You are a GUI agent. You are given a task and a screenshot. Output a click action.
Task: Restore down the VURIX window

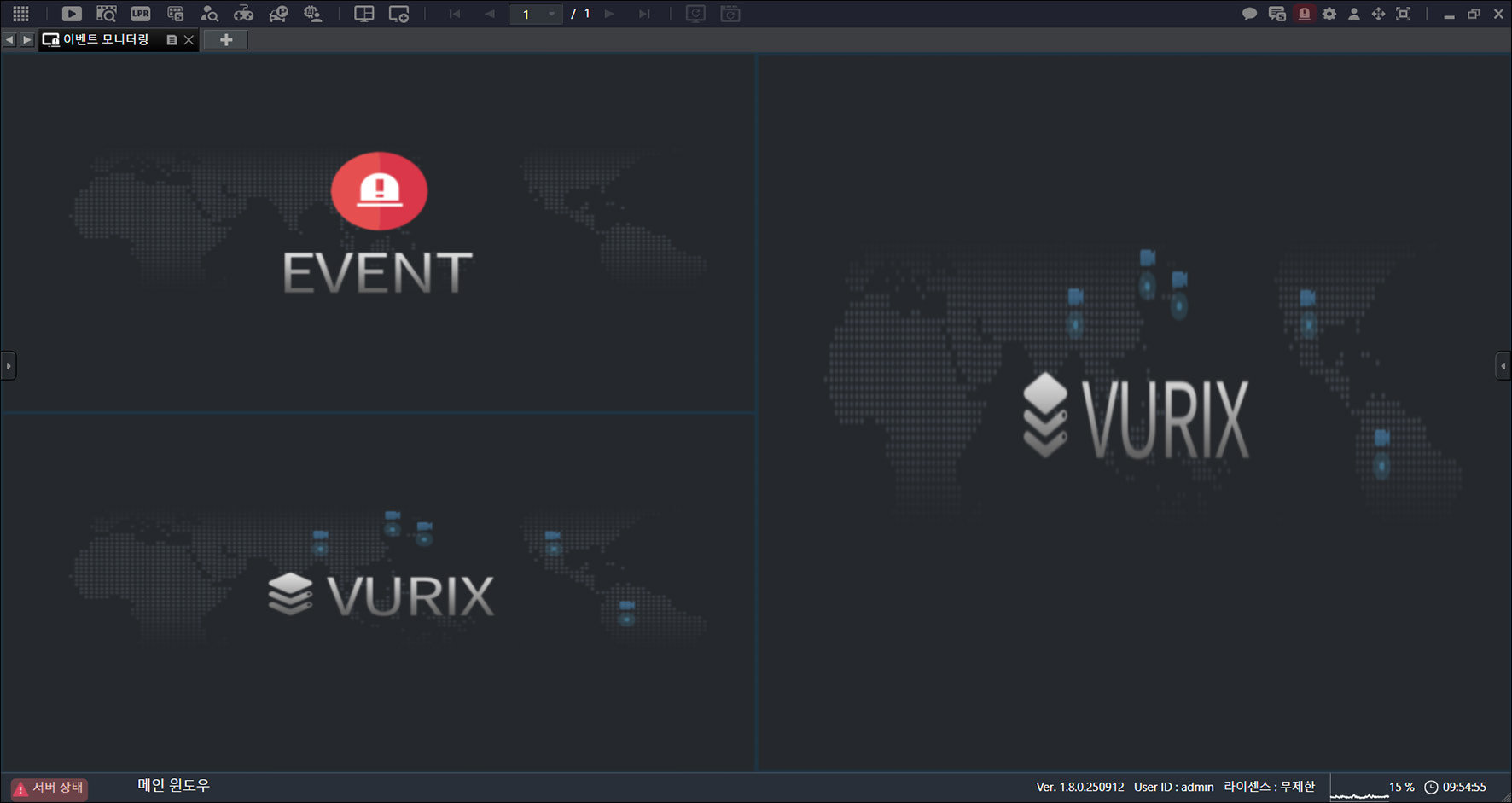1474,14
